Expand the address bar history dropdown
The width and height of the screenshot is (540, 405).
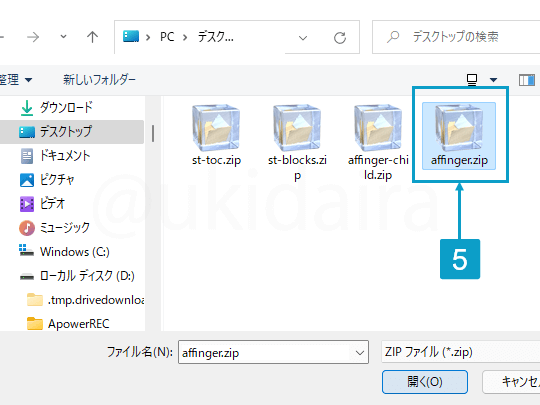point(303,38)
